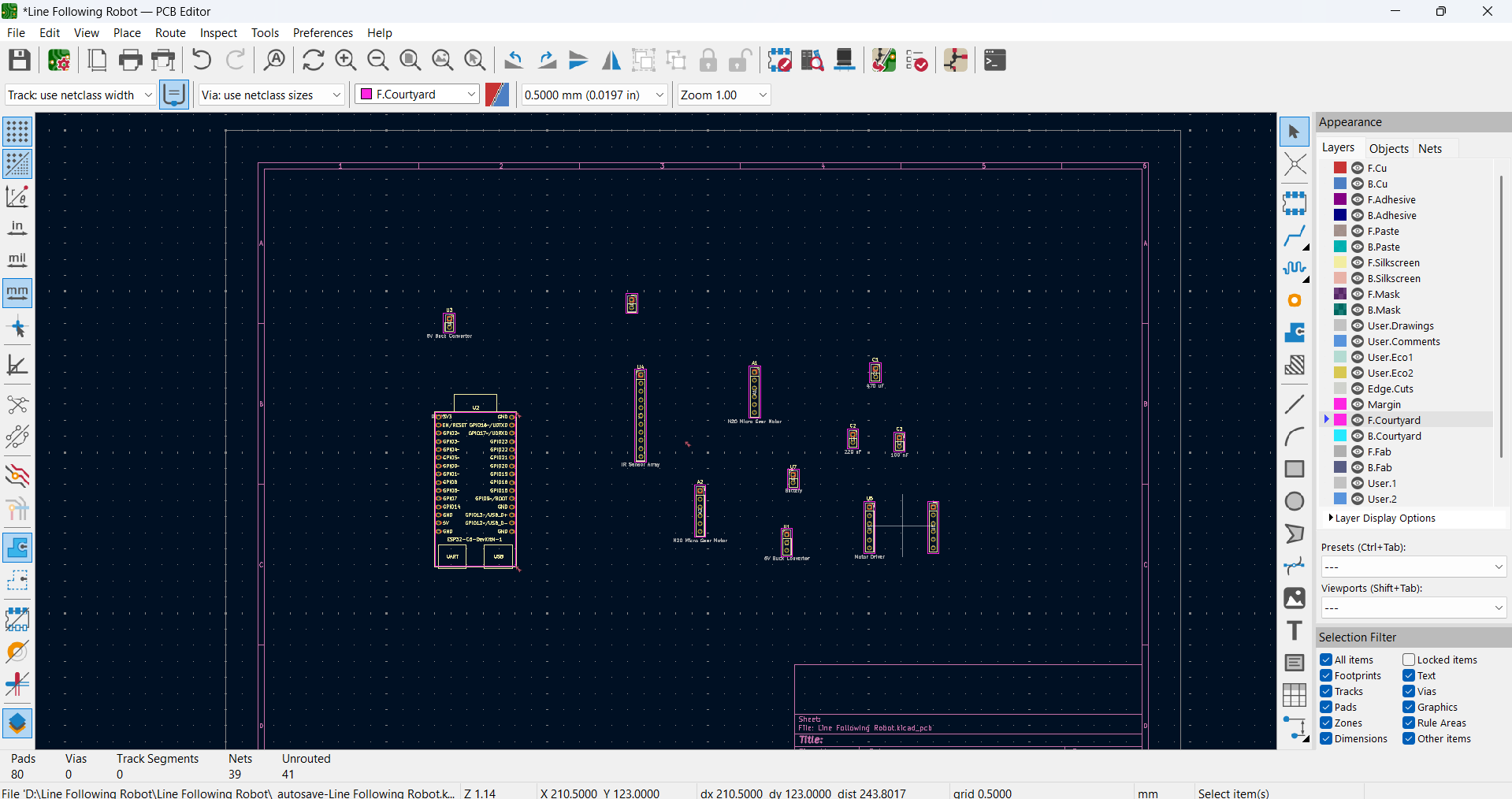Switch display units to inches

click(x=17, y=228)
